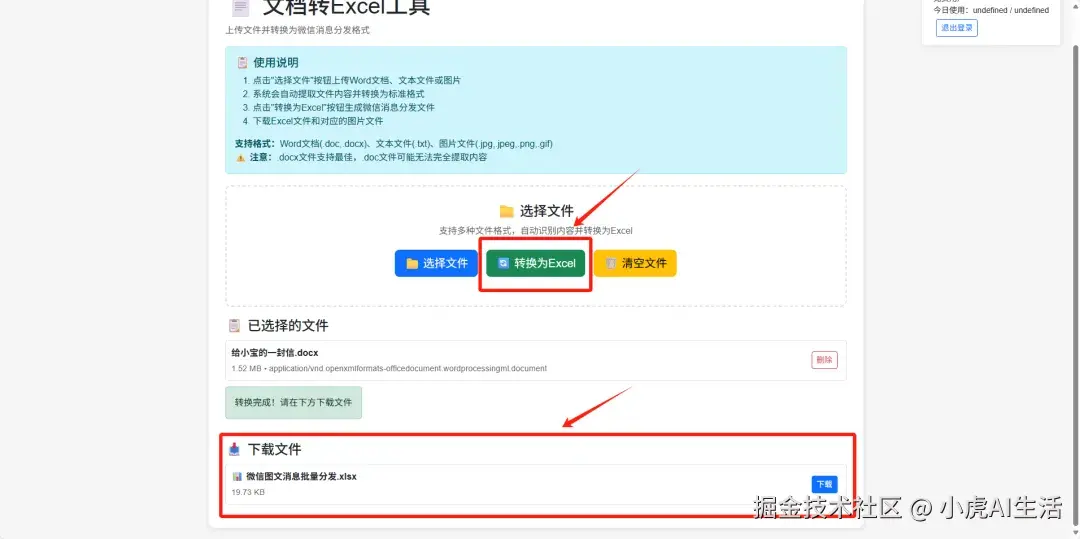The width and height of the screenshot is (1080, 539).
Task: Click the 1.52 MB file info line
Action: point(389,368)
